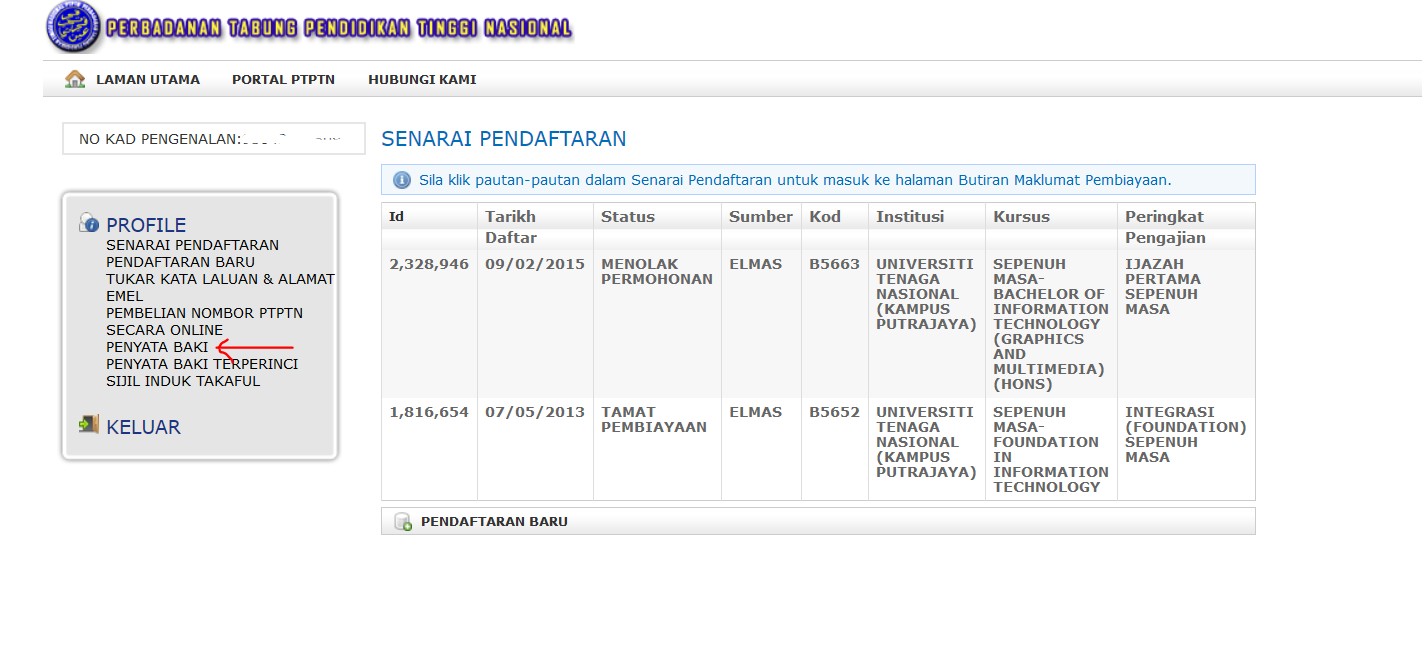Open the Senarai Pendaftaran sidebar link
The height and width of the screenshot is (662, 1422).
(193, 245)
